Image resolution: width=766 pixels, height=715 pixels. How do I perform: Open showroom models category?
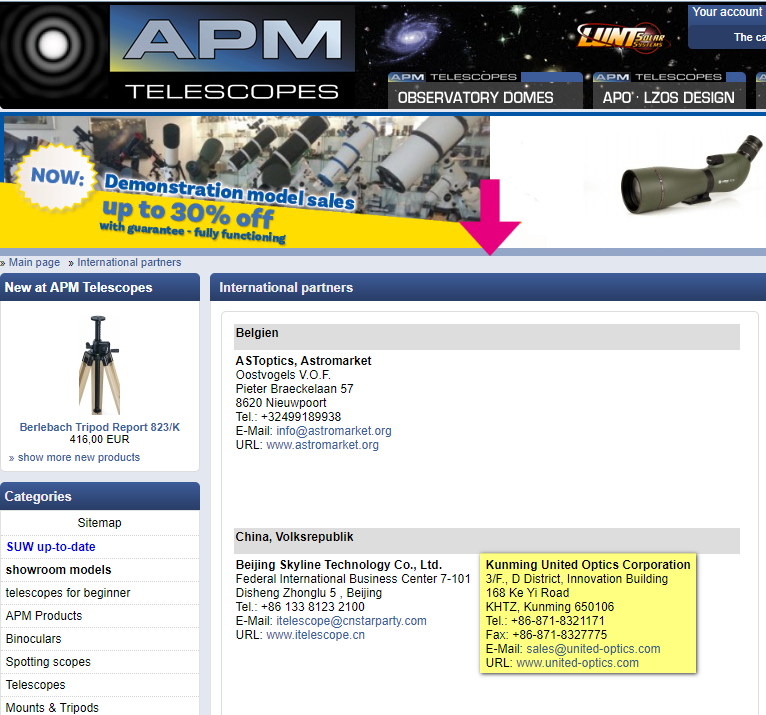(x=58, y=569)
